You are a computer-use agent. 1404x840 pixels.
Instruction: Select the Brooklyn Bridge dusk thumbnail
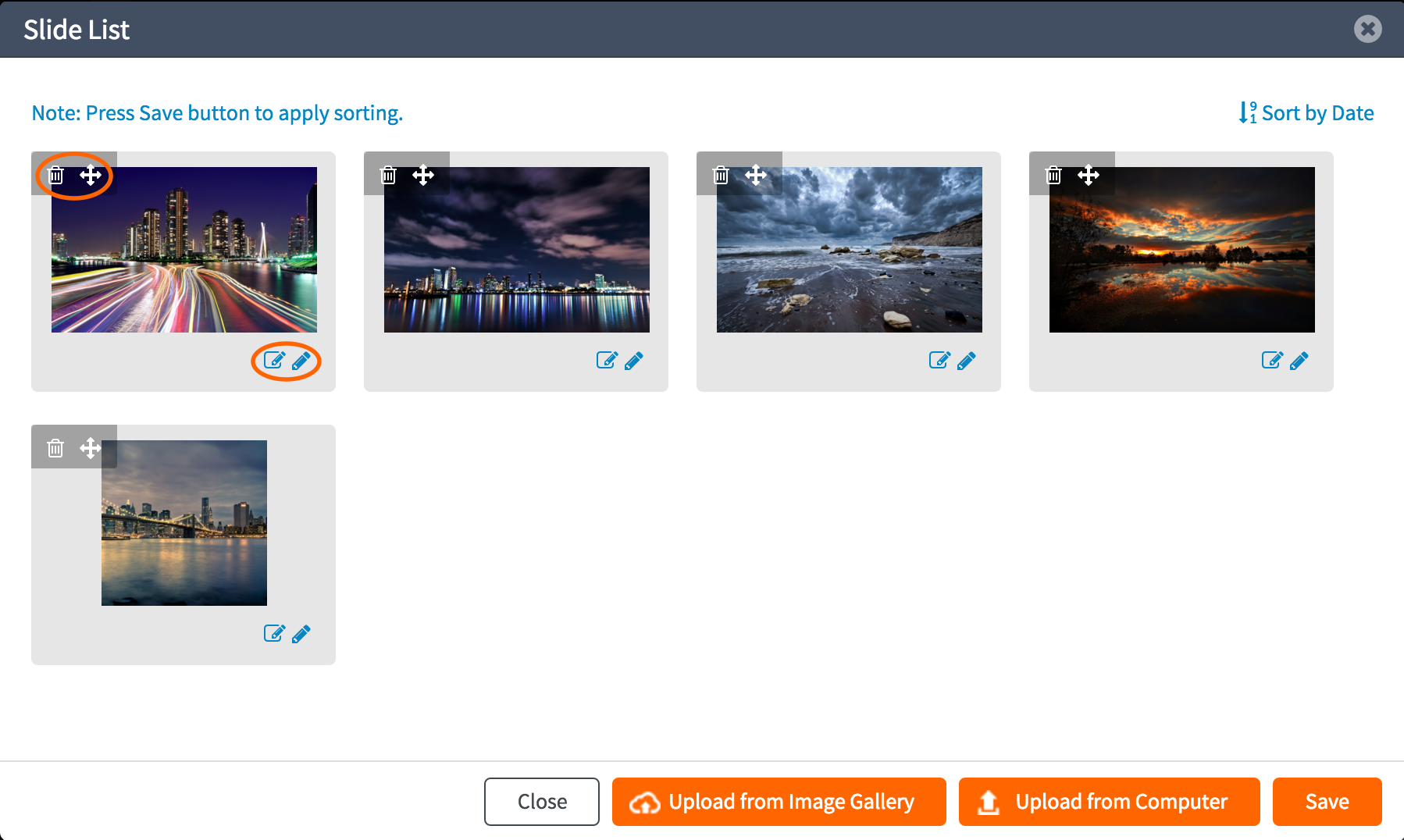point(184,523)
